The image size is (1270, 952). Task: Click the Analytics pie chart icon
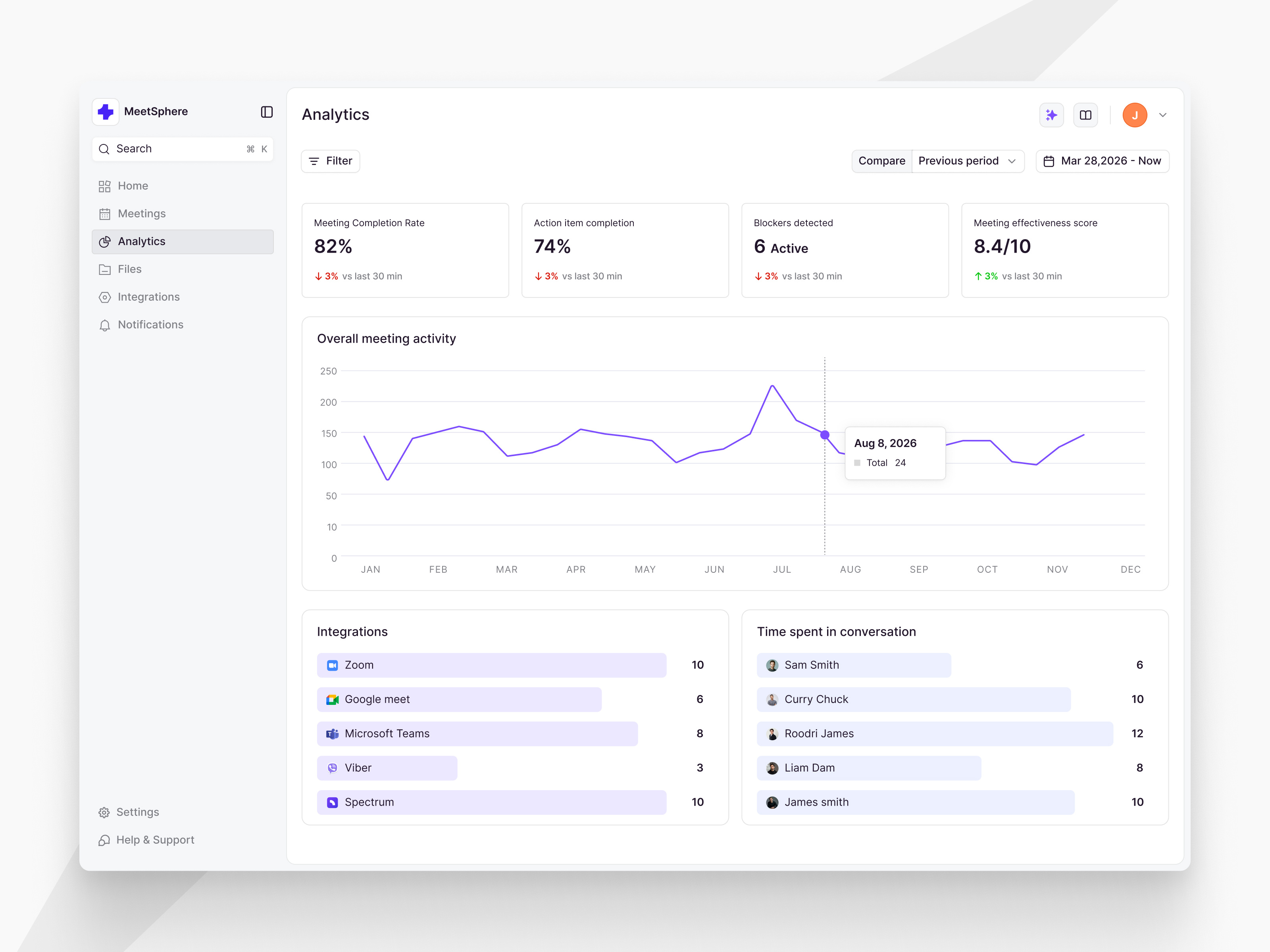pos(104,242)
